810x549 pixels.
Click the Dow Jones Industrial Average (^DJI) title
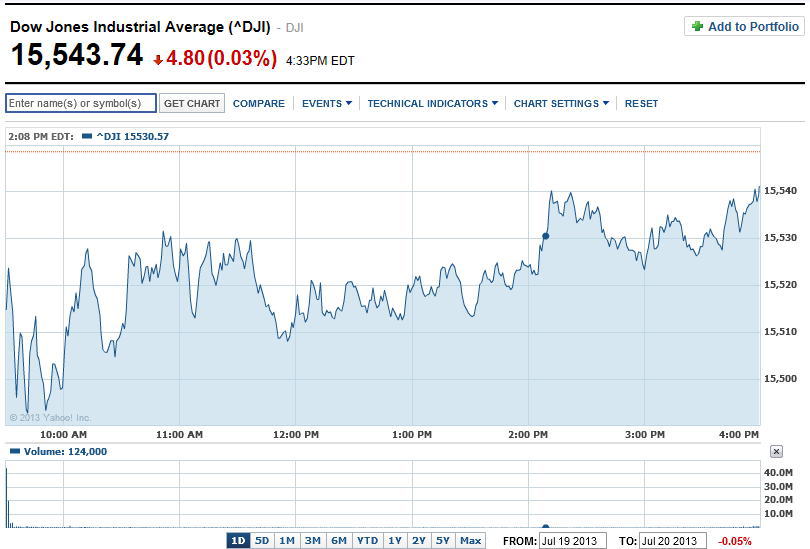[x=140, y=27]
